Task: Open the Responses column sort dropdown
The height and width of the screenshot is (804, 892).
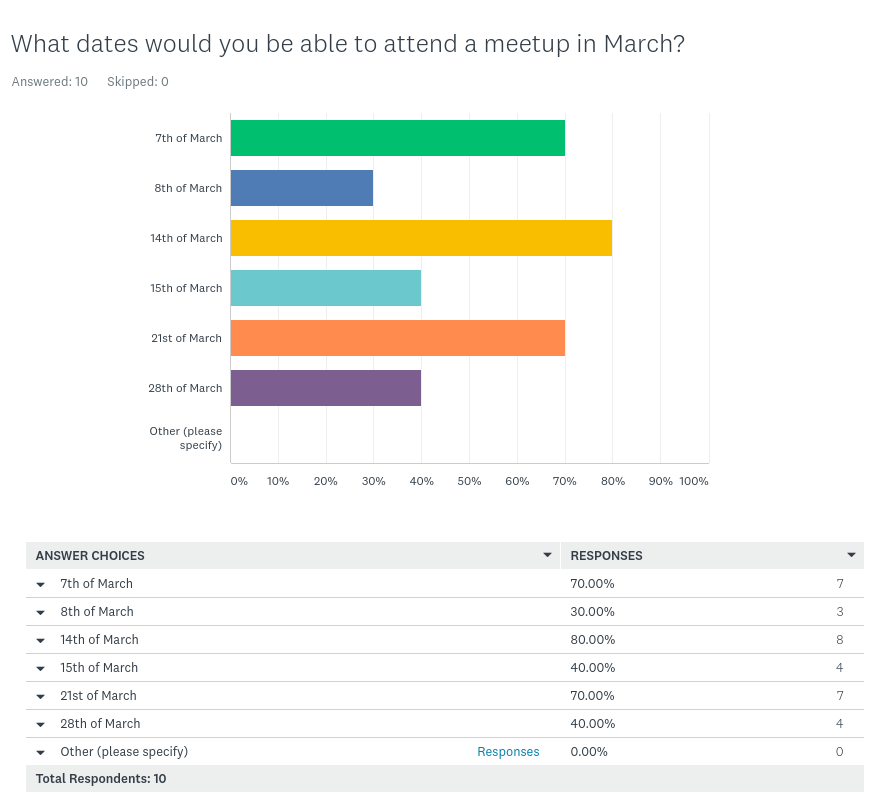Action: 851,555
